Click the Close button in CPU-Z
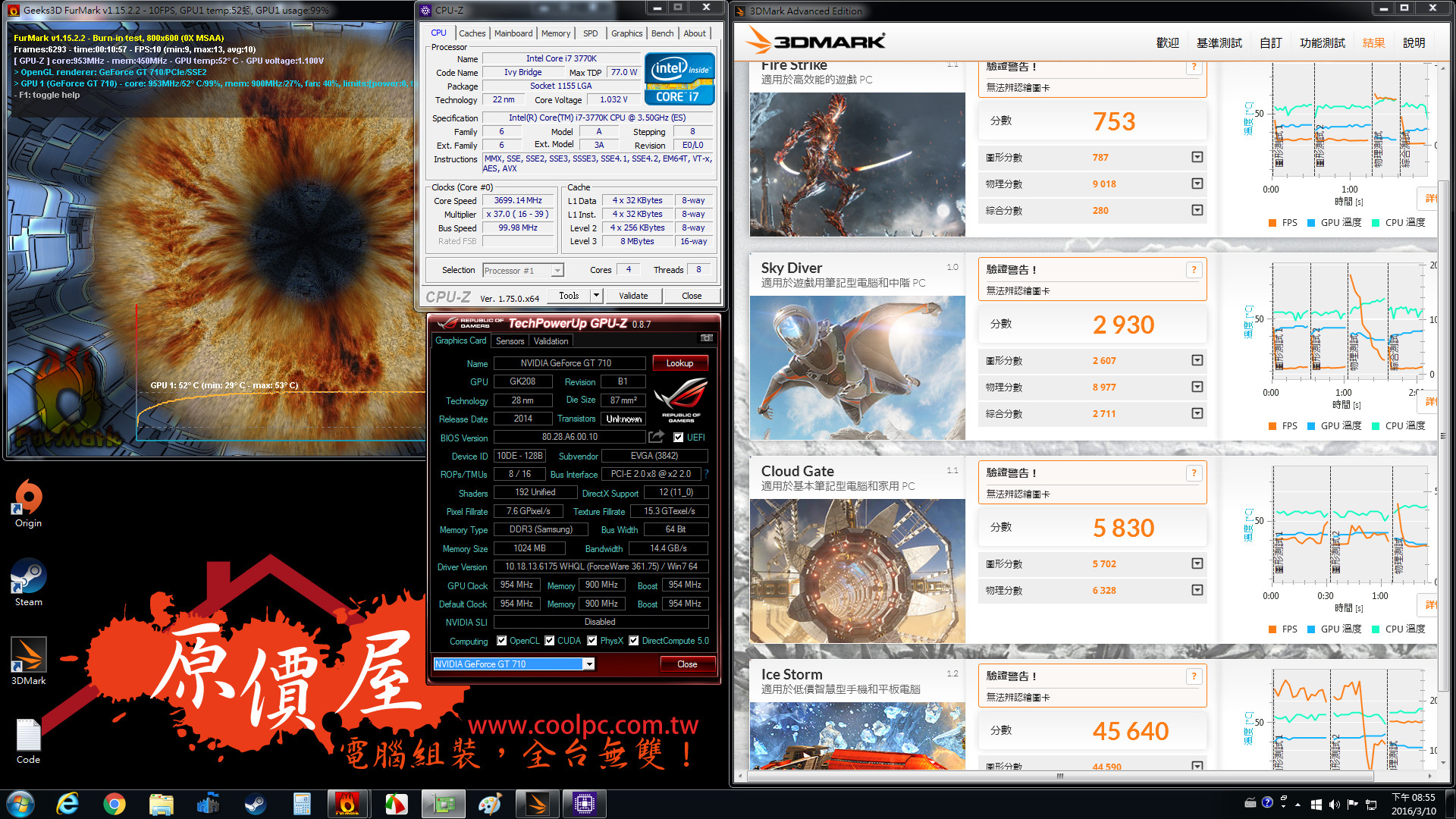Screen dimensions: 1456x819 click(692, 296)
